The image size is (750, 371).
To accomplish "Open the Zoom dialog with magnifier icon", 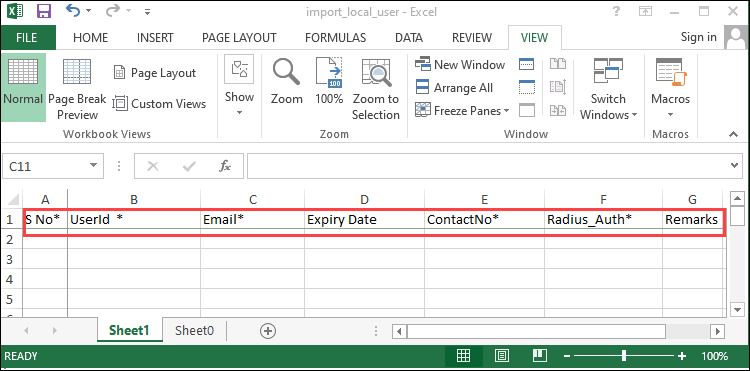I will point(287,82).
